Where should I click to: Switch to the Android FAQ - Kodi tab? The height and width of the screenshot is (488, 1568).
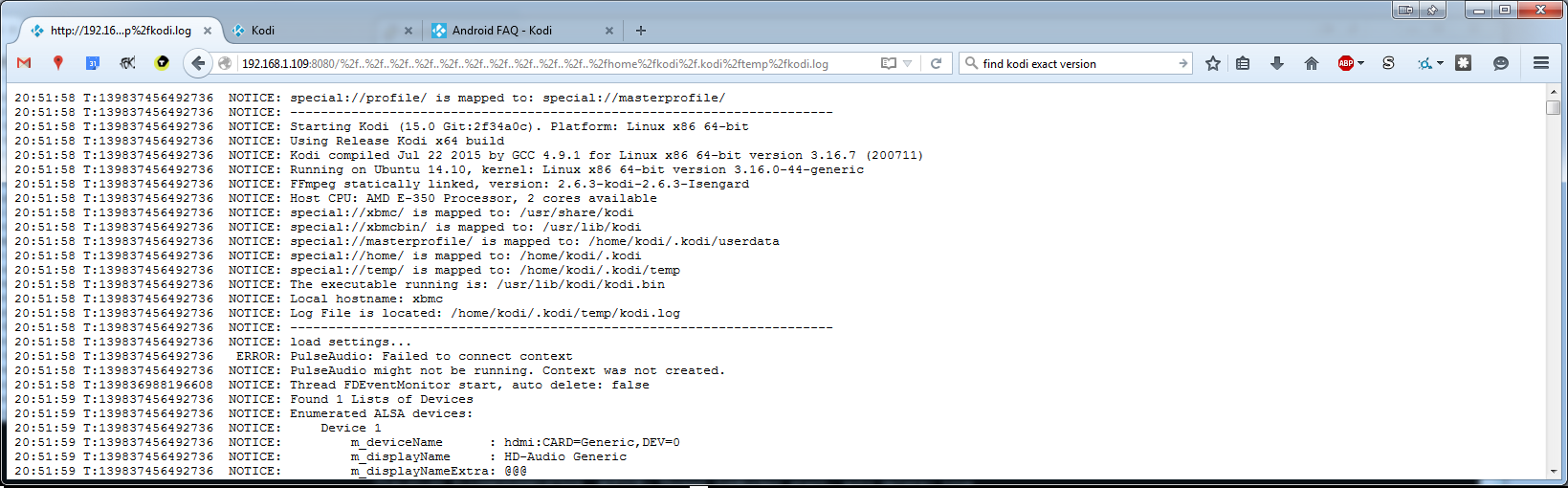[x=522, y=31]
